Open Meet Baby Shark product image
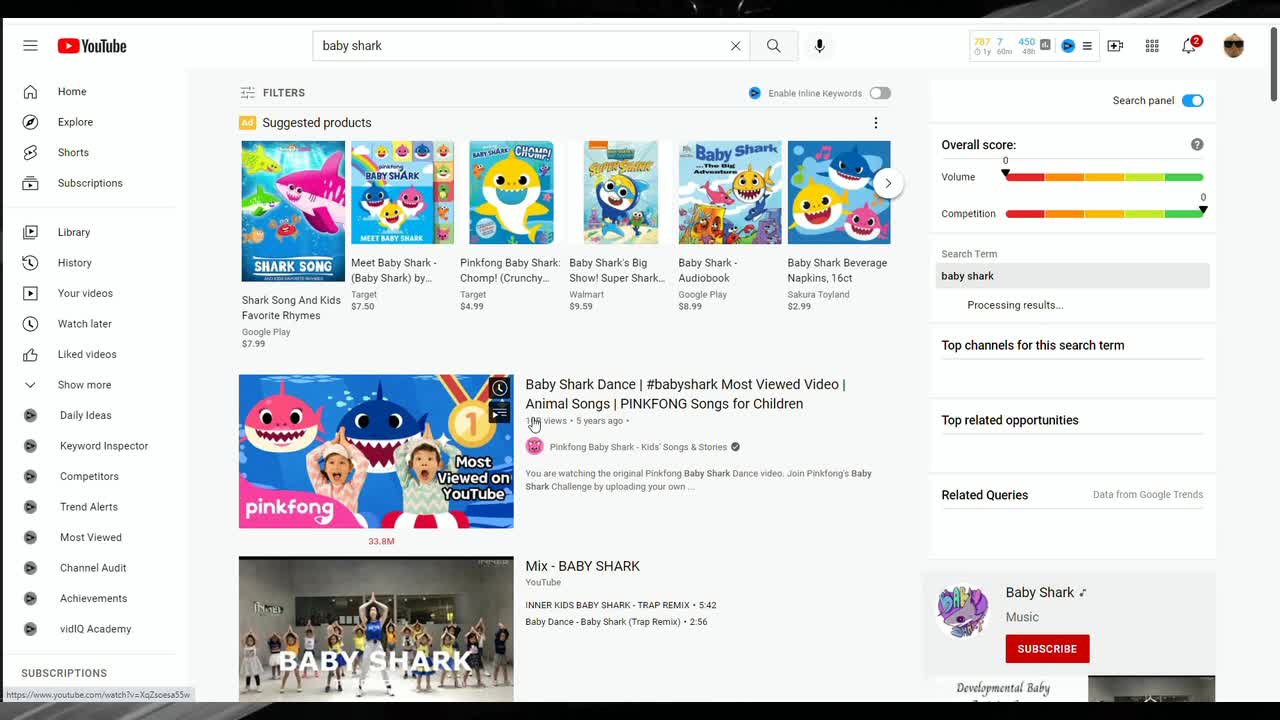1280x720 pixels. [402, 192]
